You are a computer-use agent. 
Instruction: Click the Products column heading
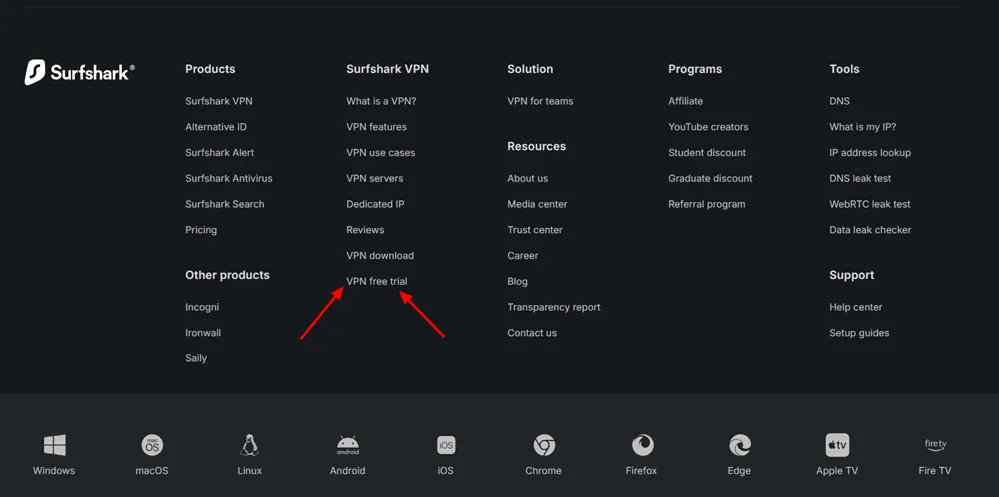click(x=210, y=69)
